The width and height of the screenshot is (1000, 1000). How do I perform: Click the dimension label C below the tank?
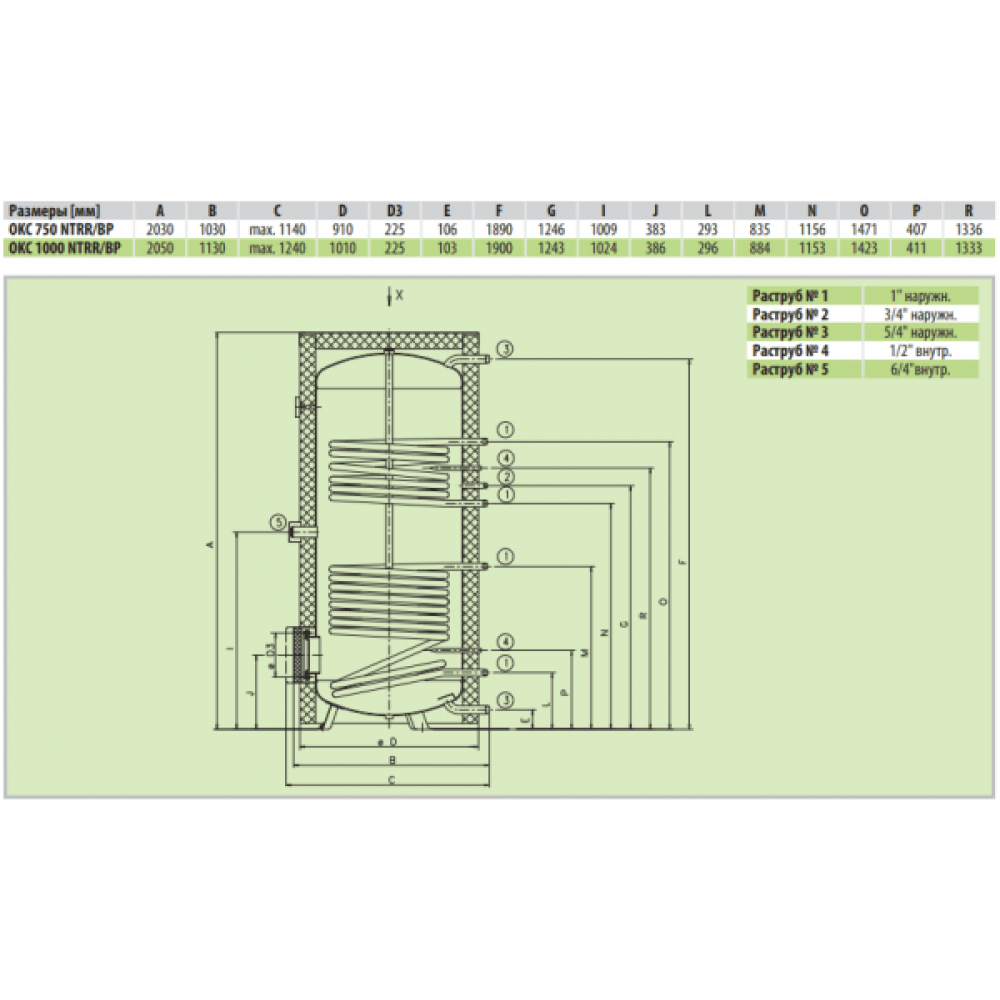click(392, 779)
